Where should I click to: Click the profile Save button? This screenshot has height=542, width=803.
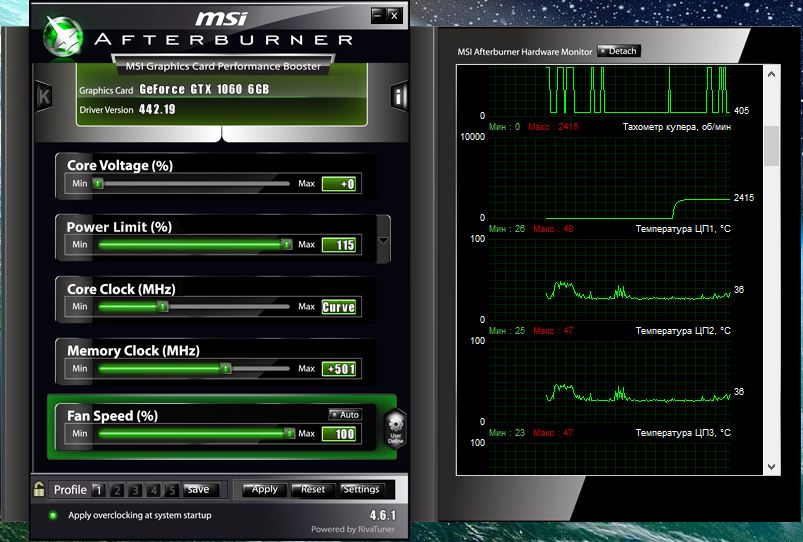coord(200,490)
